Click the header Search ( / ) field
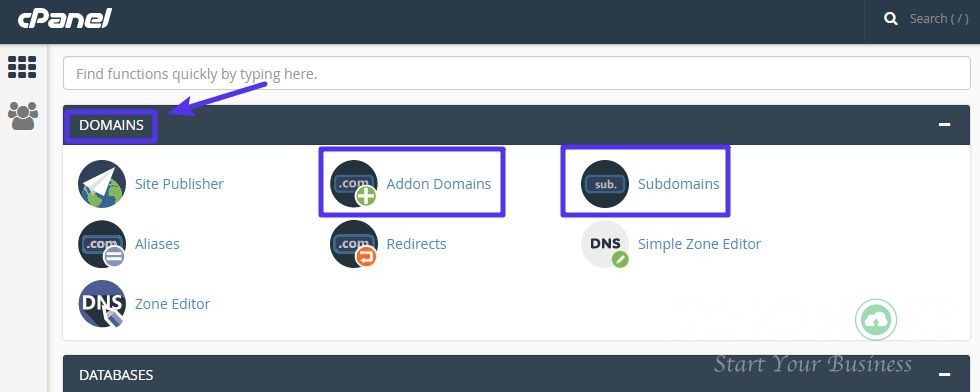The height and width of the screenshot is (392, 980). click(x=939, y=19)
